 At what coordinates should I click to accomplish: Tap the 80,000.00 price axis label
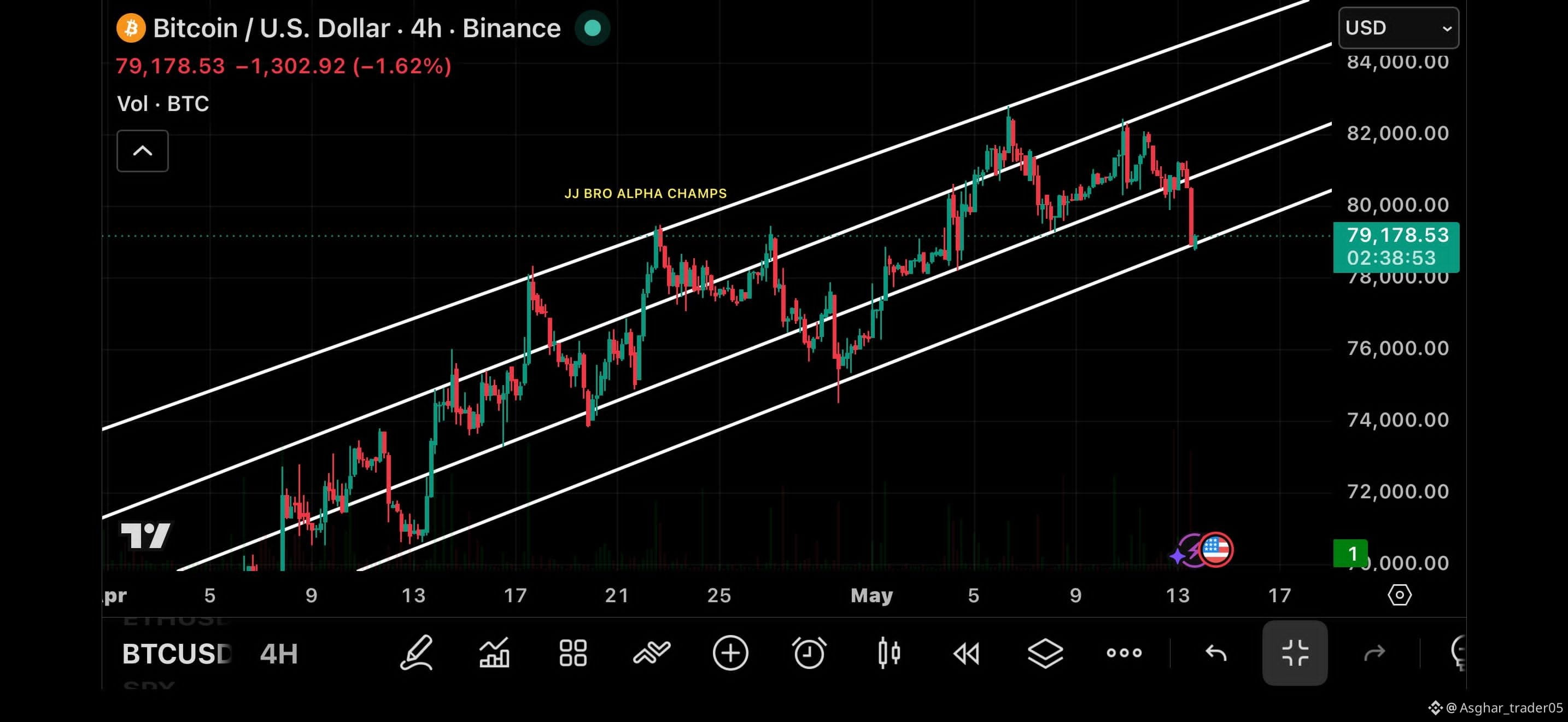1397,205
